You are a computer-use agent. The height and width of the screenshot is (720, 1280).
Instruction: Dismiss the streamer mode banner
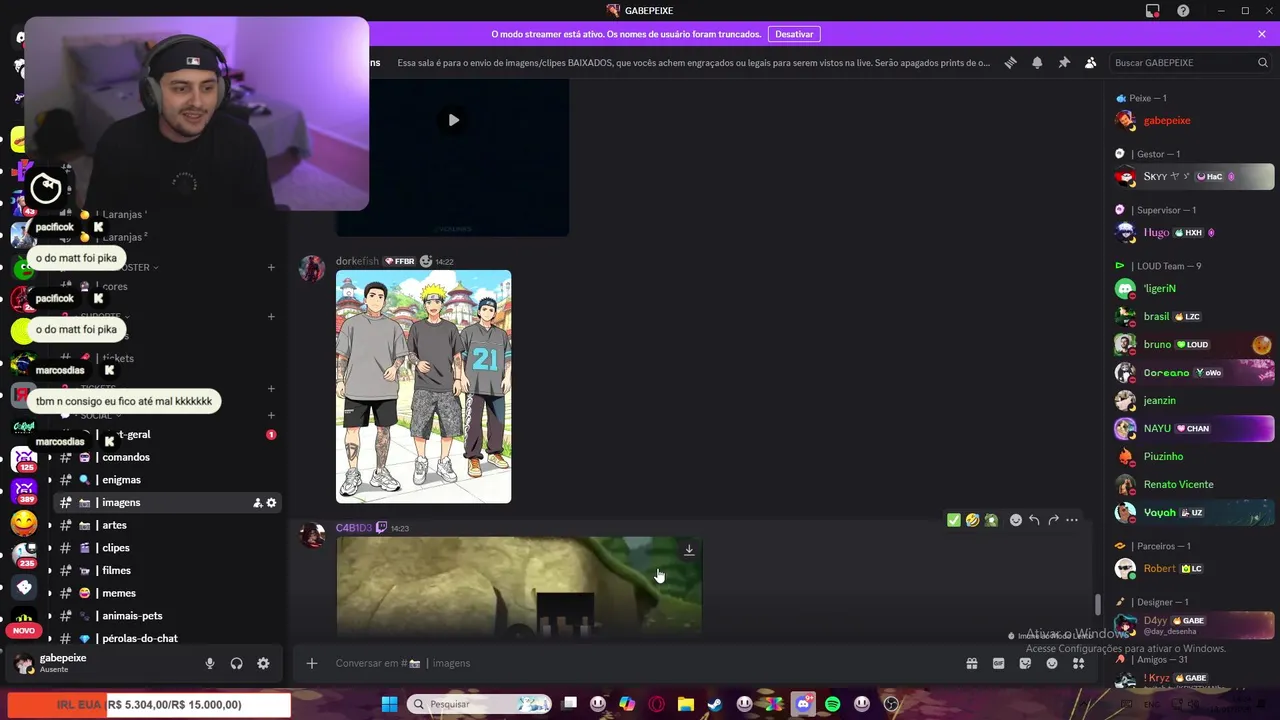coord(1262,34)
